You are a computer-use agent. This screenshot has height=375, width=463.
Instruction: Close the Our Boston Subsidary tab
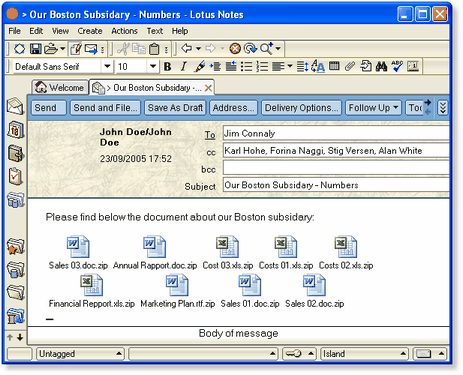pyautogui.click(x=208, y=88)
